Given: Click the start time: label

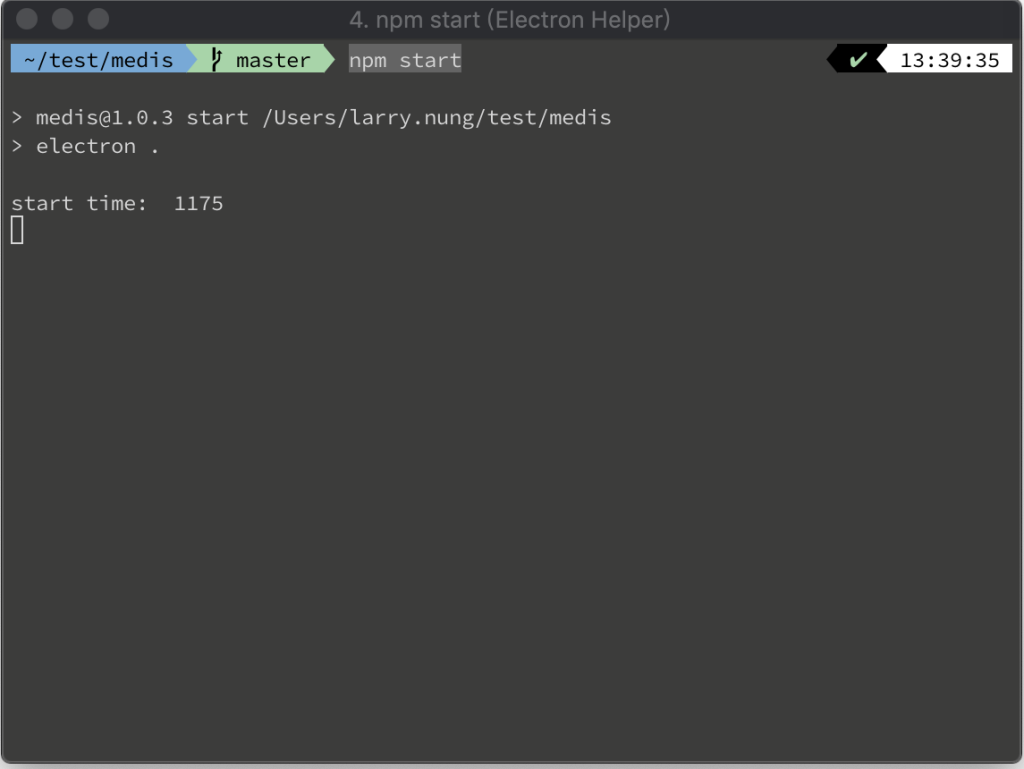Looking at the screenshot, I should (x=79, y=203).
